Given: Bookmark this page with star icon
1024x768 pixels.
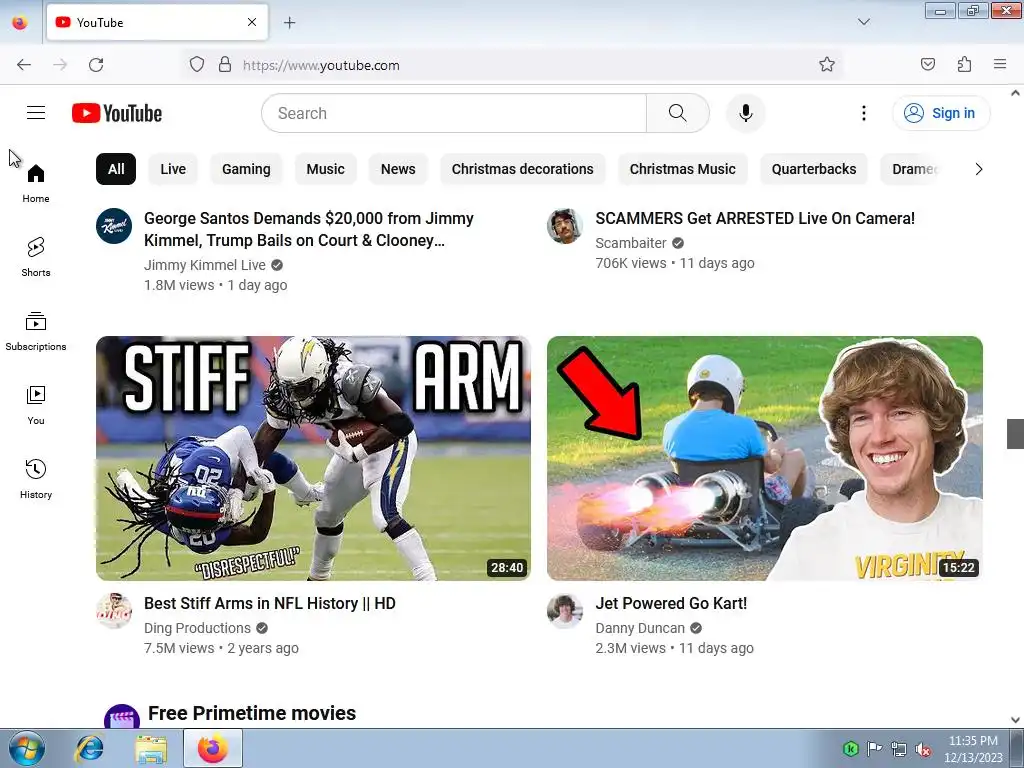Looking at the screenshot, I should [x=827, y=65].
